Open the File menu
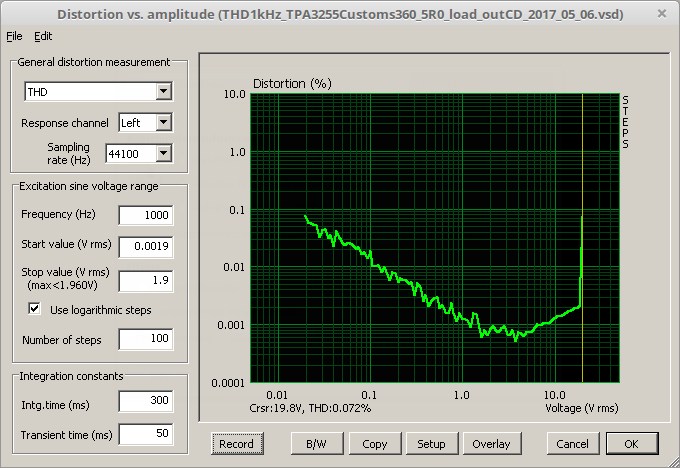Viewport: 680px width, 468px height. pos(14,36)
